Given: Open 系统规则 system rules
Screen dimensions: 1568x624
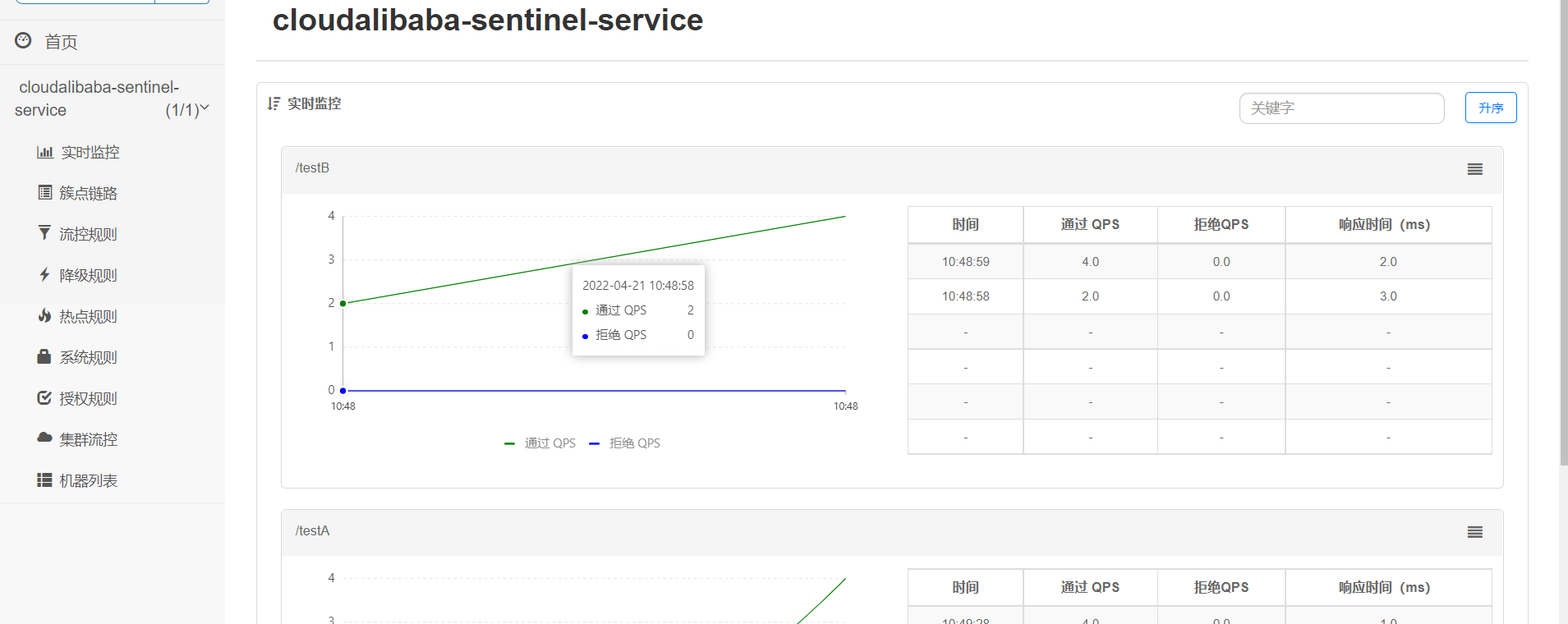Looking at the screenshot, I should [89, 357].
